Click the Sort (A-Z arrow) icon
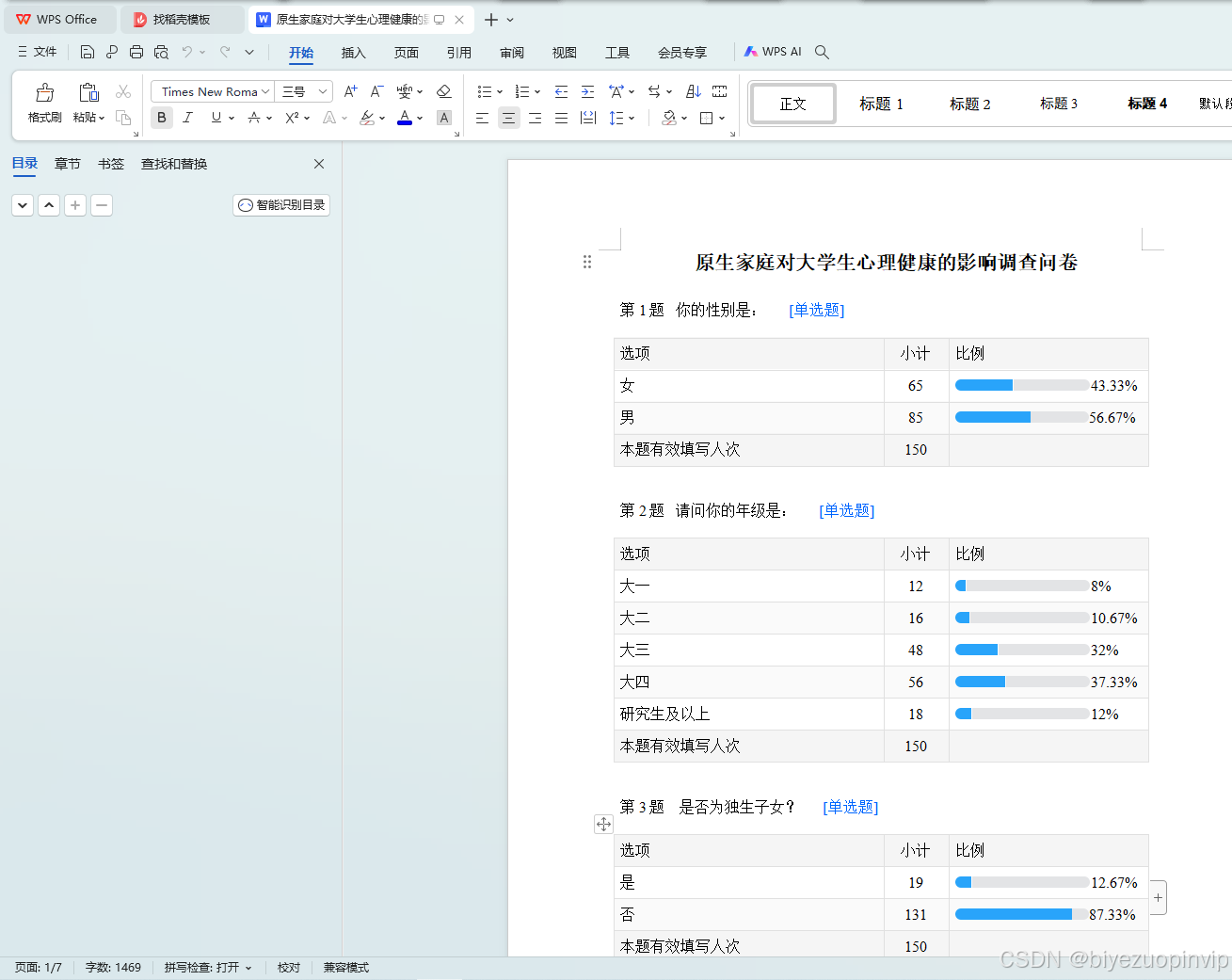Viewport: 1232px width, 980px height. click(694, 91)
